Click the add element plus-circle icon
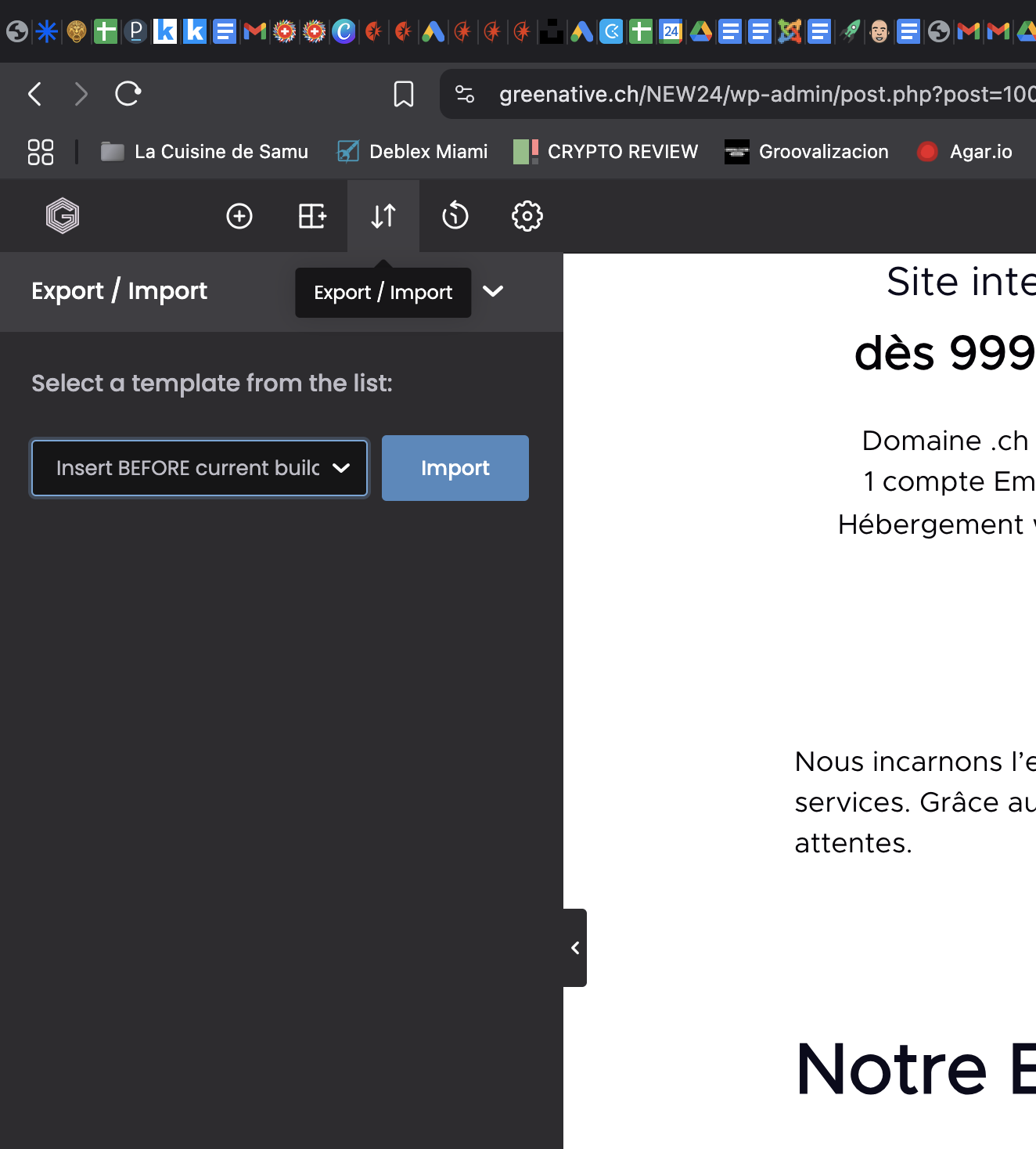The width and height of the screenshot is (1036, 1149). [x=239, y=216]
